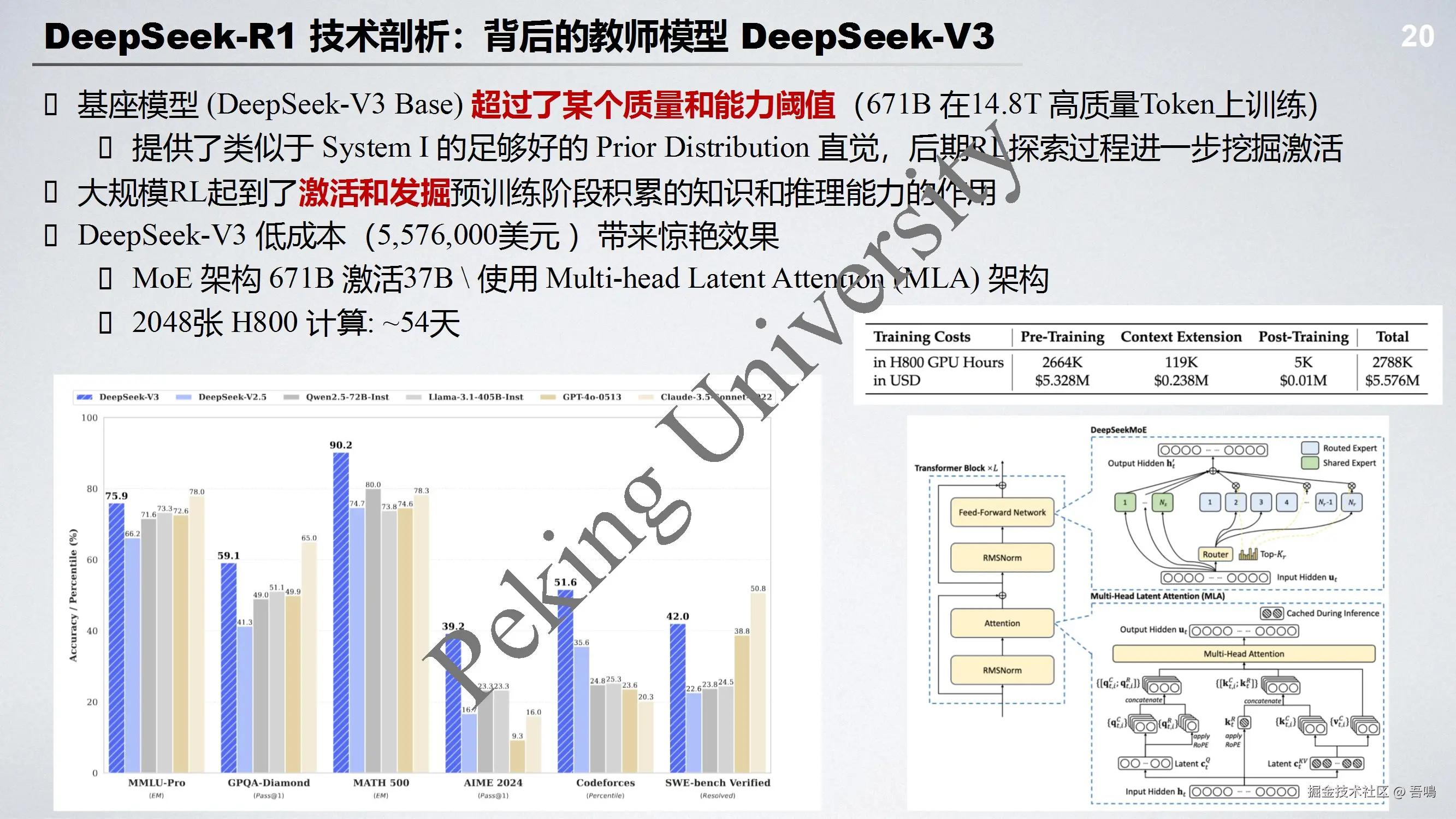The image size is (1456, 819).
Task: Click the Multi-Head Attention bar
Action: point(1244,654)
